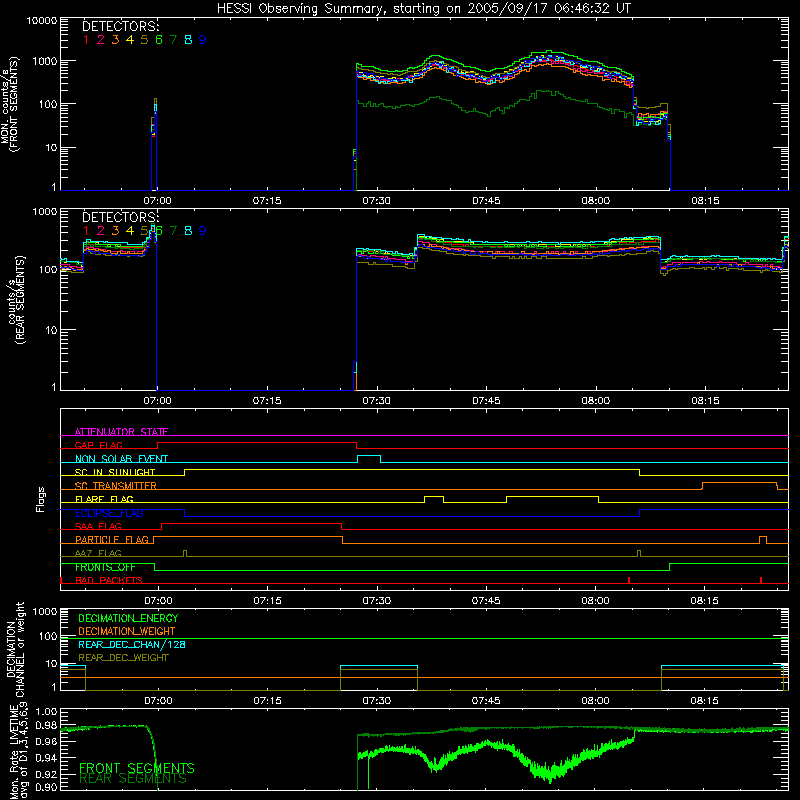The height and width of the screenshot is (800, 800).
Task: Select yellow detector 4 in front segments legend
Action: [x=130, y=40]
